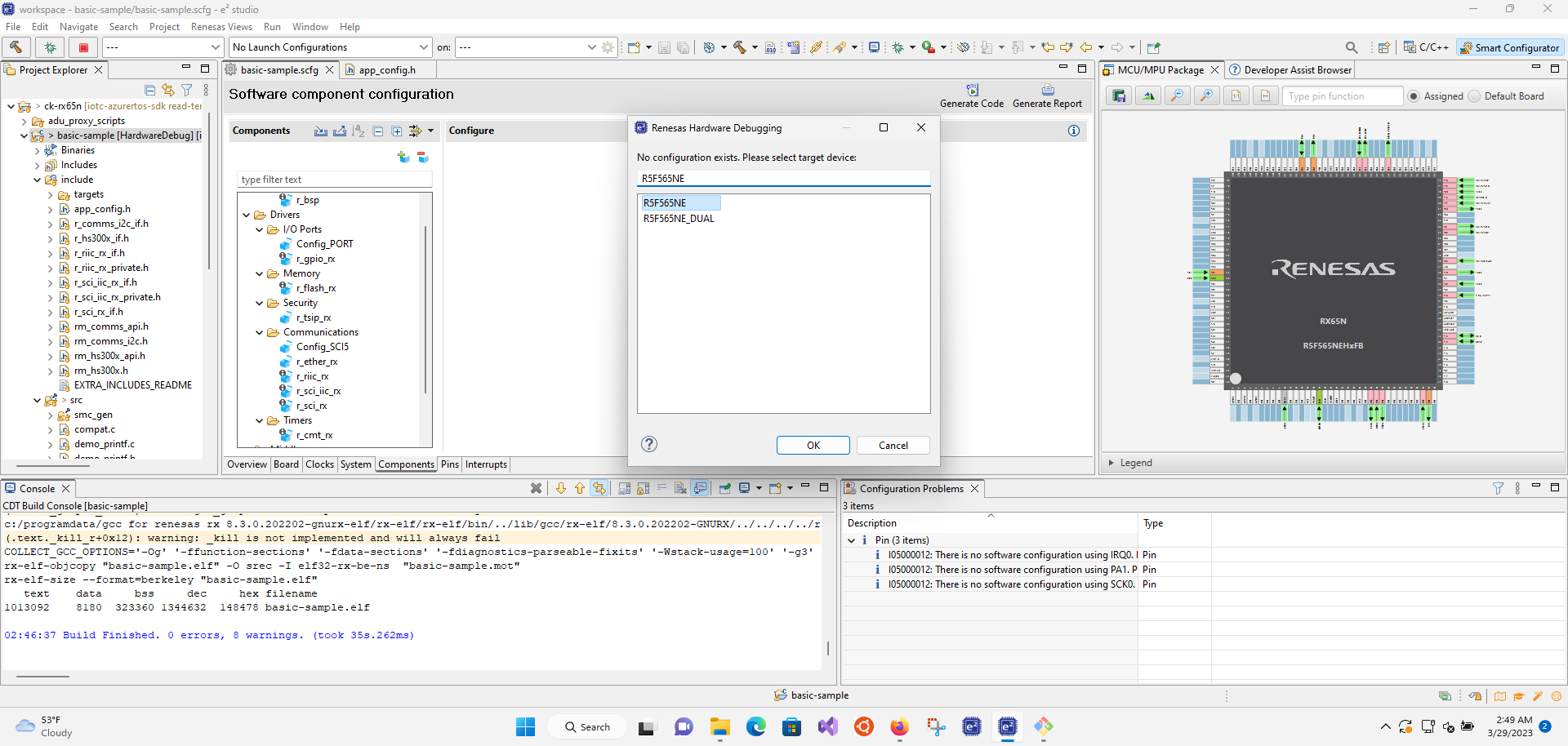1568x746 pixels.
Task: Click the red Stop button in launch bar
Action: tap(83, 47)
